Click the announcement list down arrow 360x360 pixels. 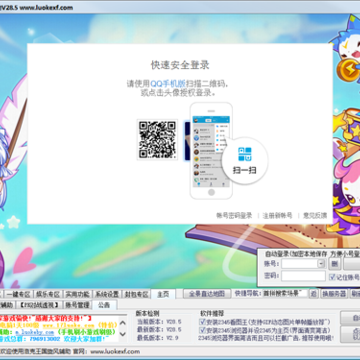123,334
